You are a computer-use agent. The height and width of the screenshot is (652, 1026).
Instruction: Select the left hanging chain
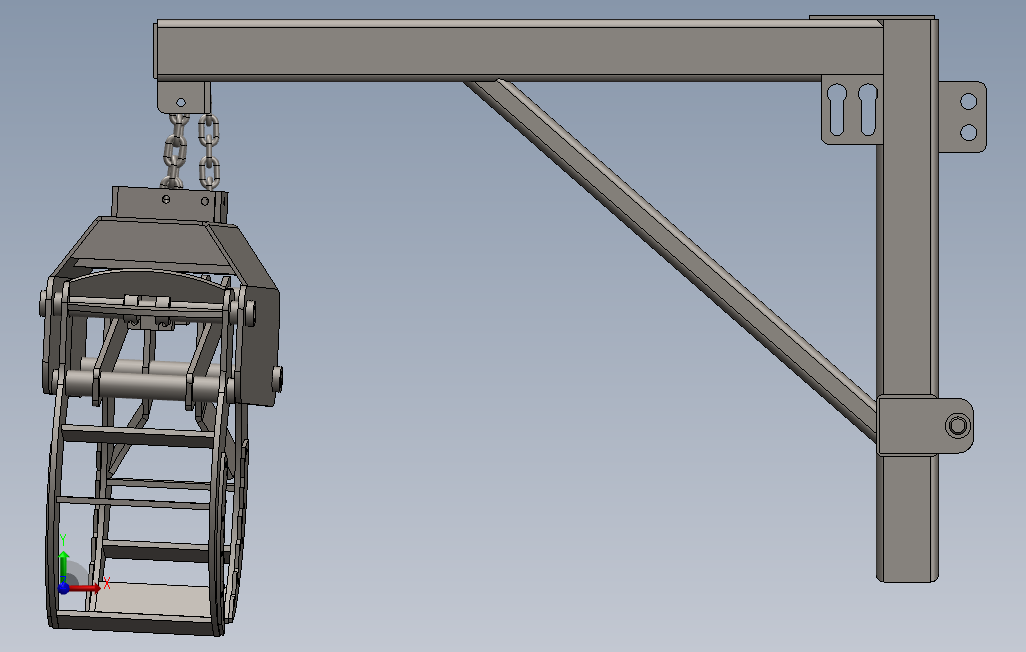pos(175,151)
